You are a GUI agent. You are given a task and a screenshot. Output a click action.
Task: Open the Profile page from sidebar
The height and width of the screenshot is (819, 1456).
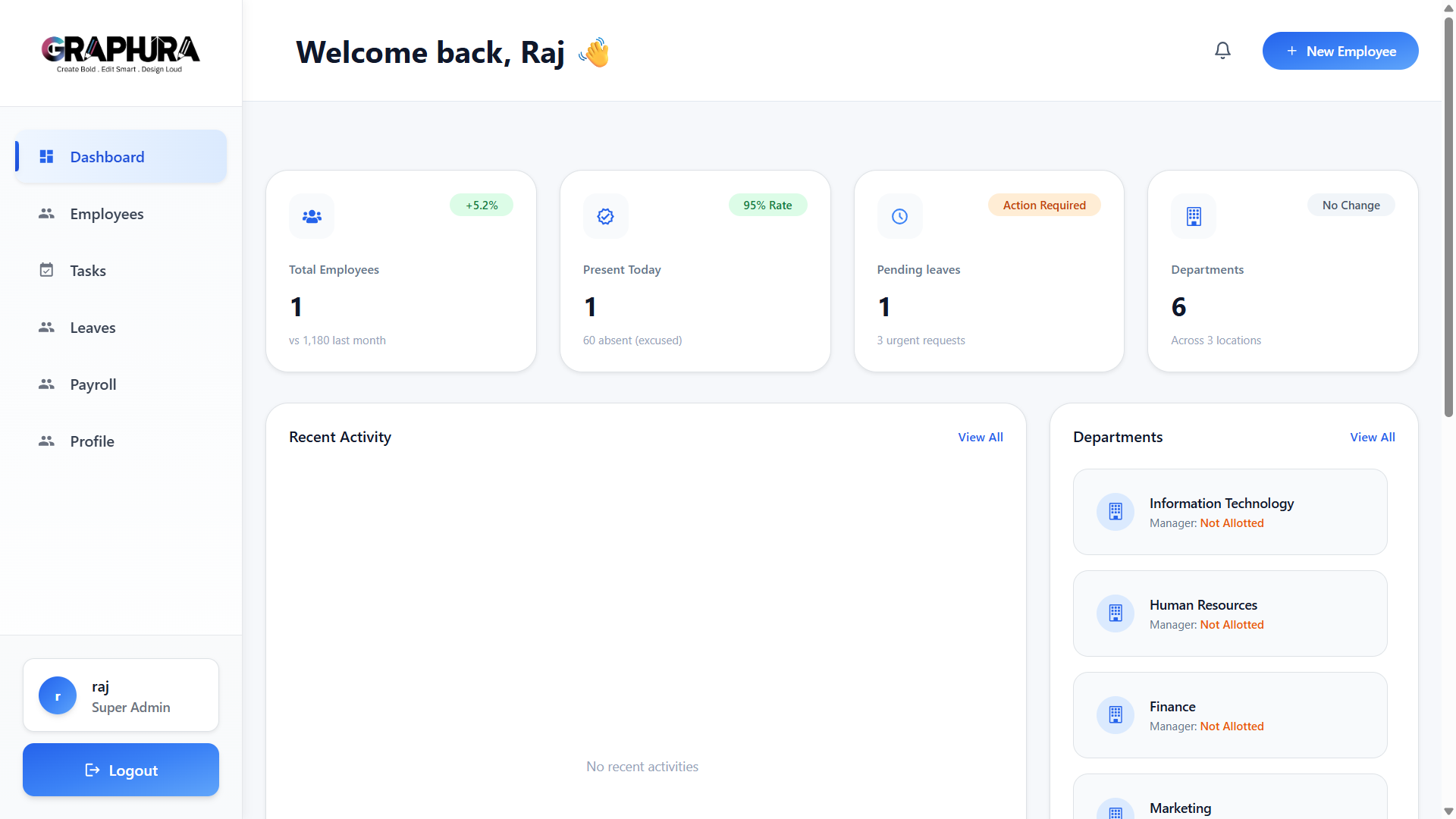pyautogui.click(x=92, y=441)
